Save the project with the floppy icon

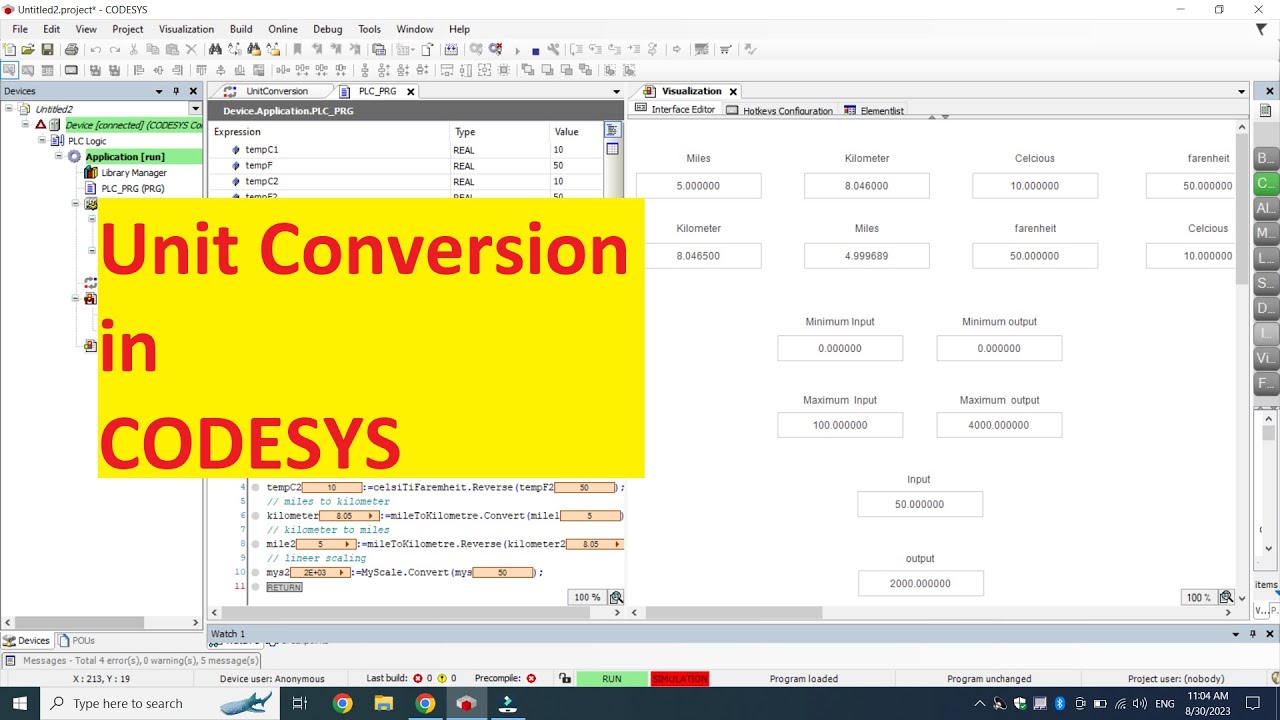click(47, 49)
